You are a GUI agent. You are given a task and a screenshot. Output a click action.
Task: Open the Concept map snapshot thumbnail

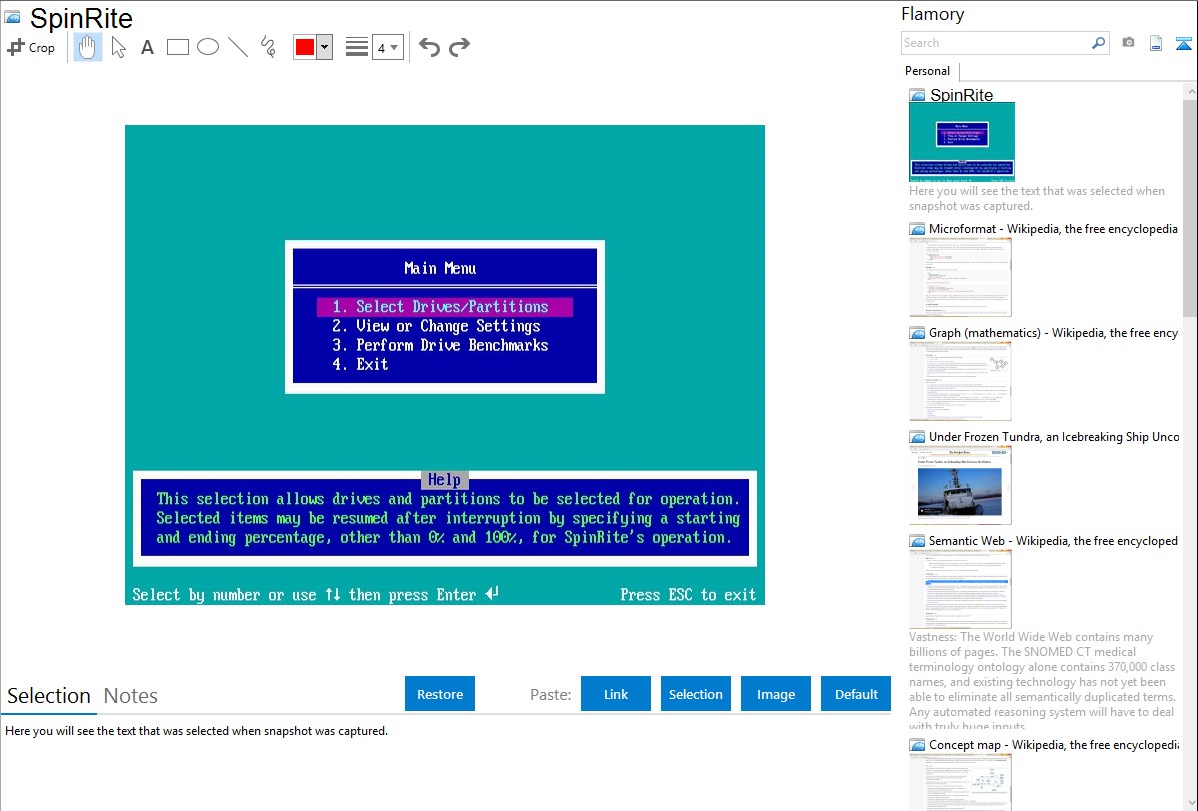point(960,781)
